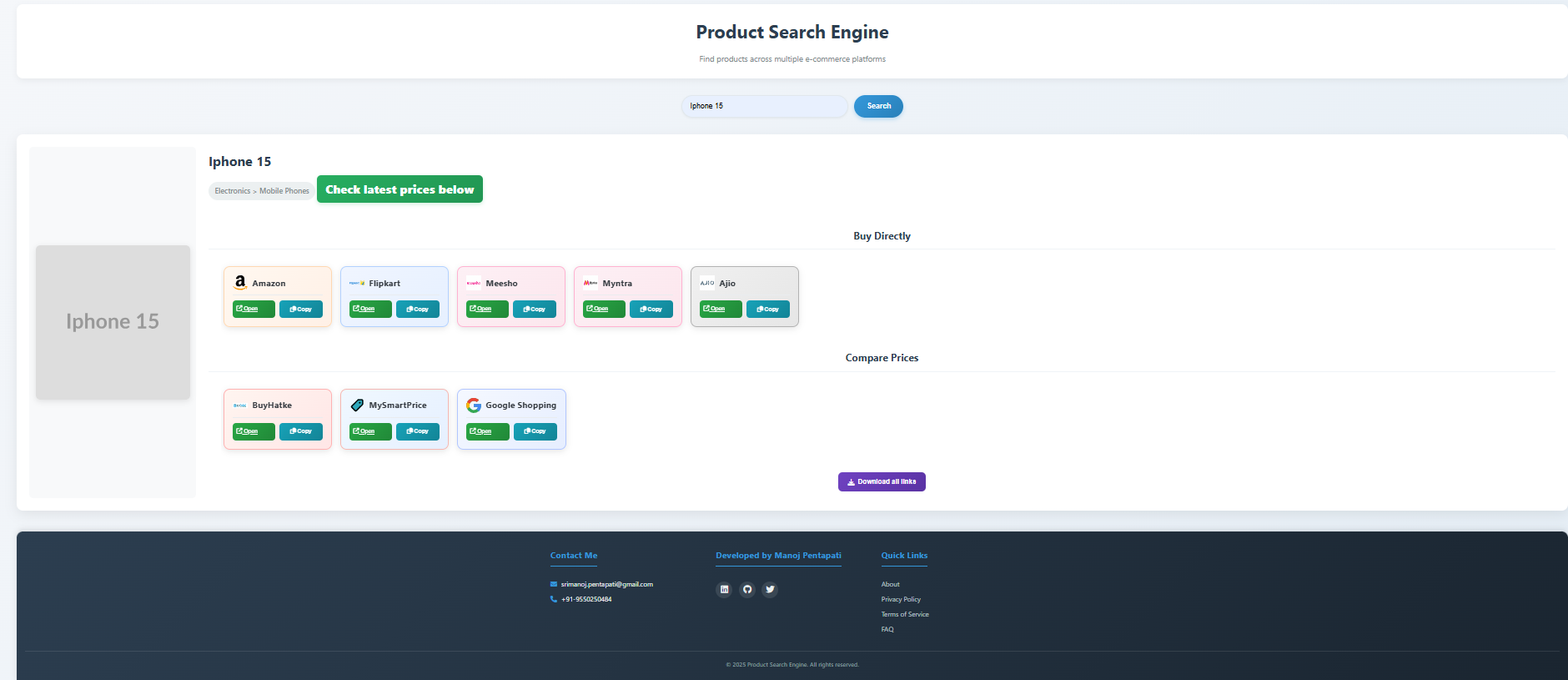The width and height of the screenshot is (1568, 680).
Task: Click Check latest prices below banner
Action: tap(400, 189)
